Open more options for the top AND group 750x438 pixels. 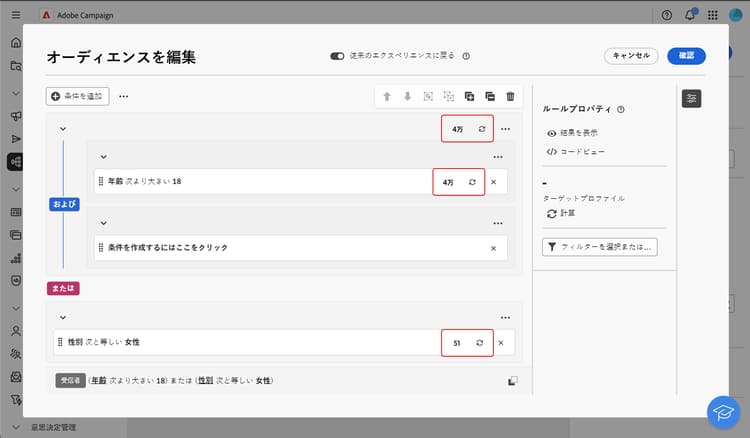[506, 129]
